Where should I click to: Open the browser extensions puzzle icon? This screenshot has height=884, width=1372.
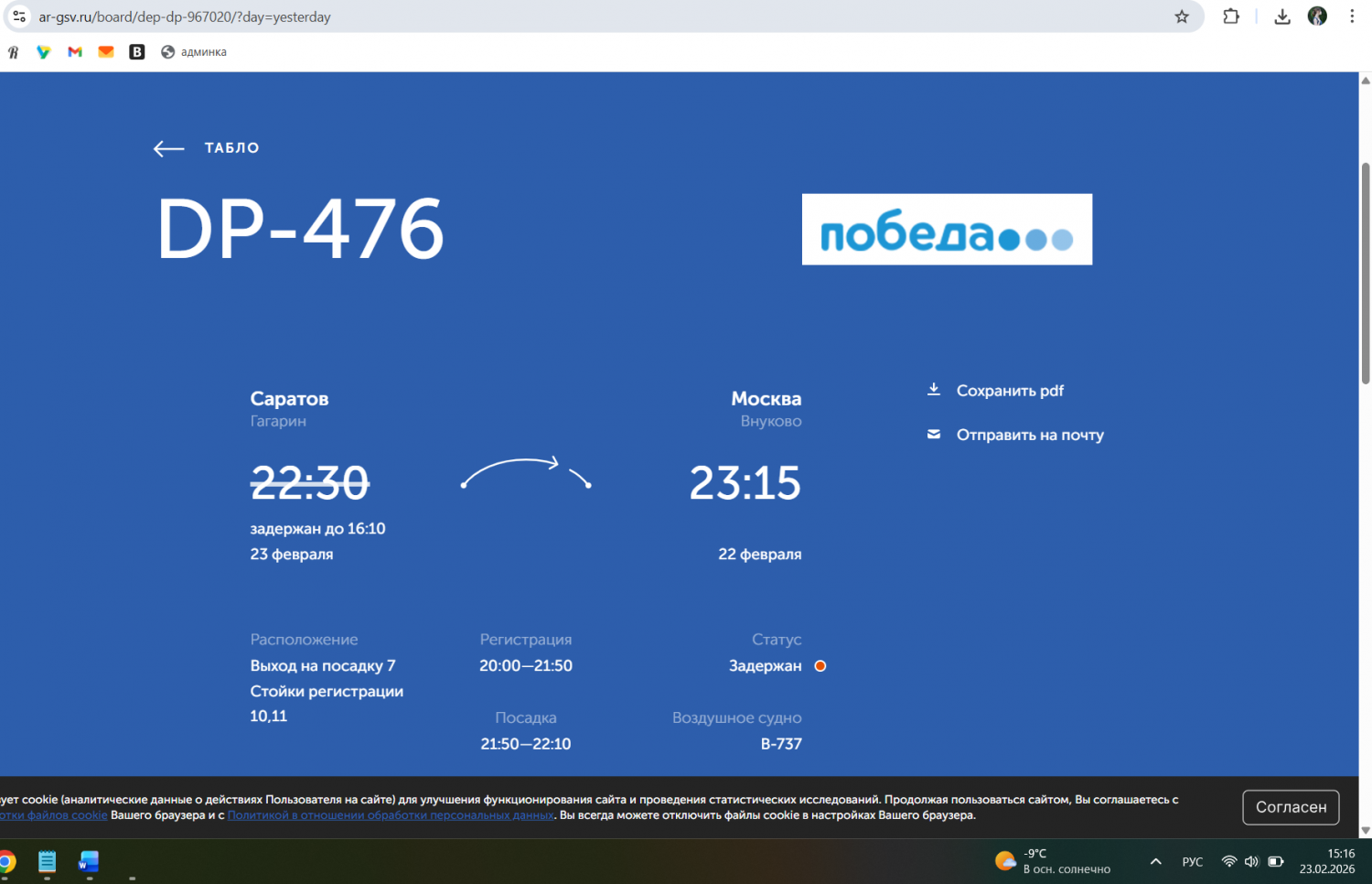point(1231,16)
